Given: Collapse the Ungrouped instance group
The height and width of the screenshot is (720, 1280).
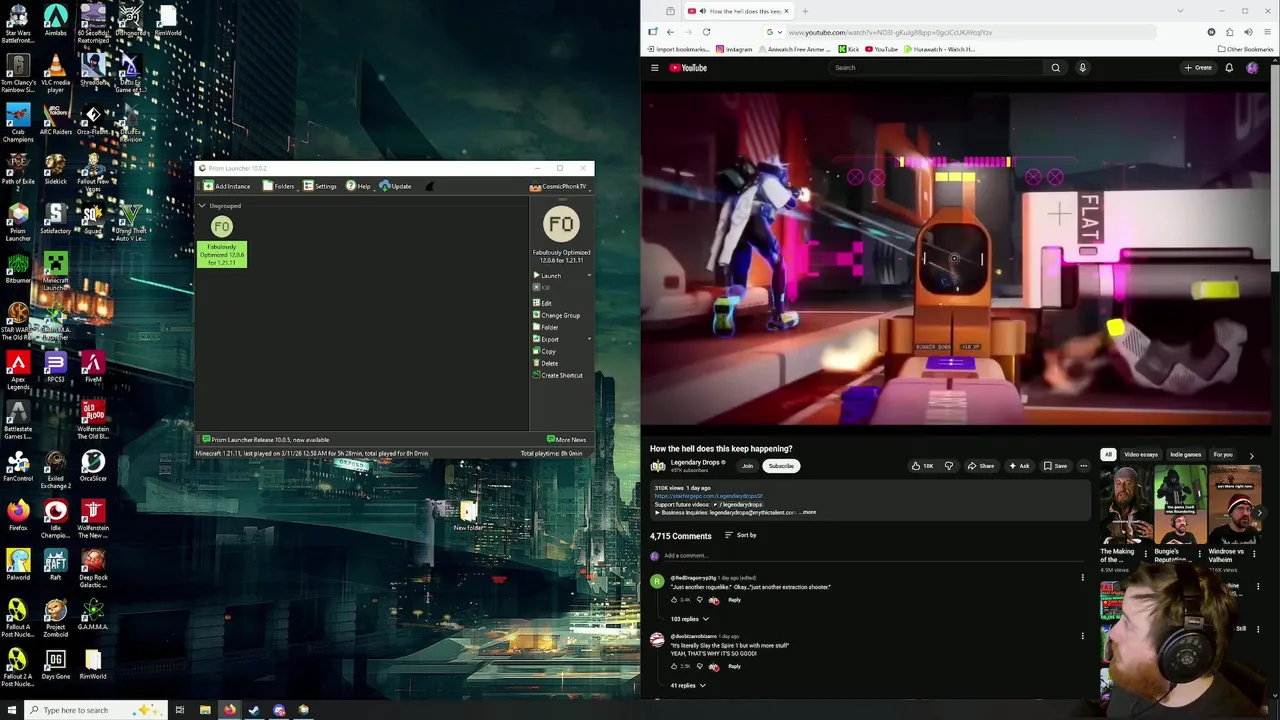Looking at the screenshot, I should pyautogui.click(x=202, y=206).
